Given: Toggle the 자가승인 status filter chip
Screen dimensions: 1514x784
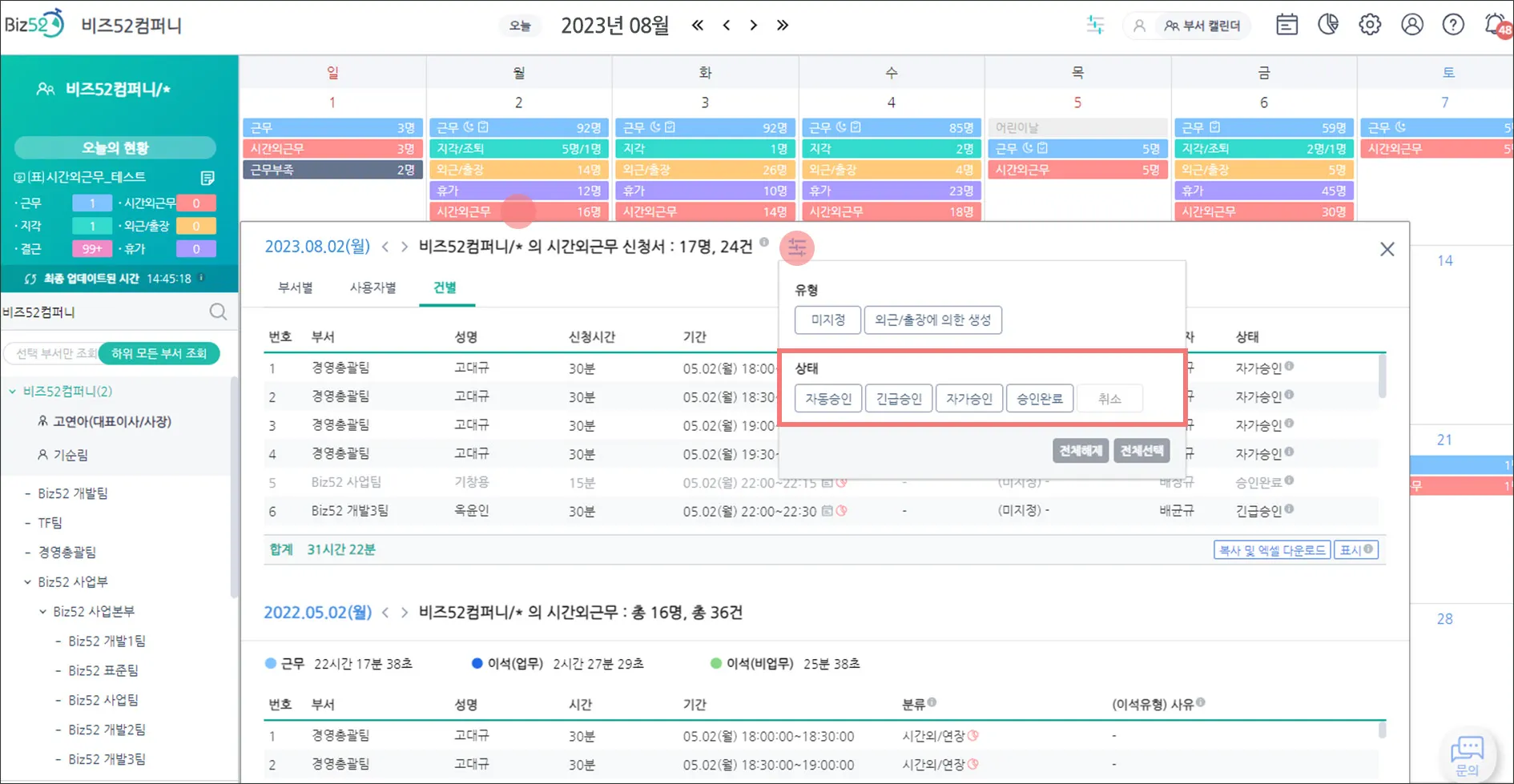Looking at the screenshot, I should tap(969, 398).
